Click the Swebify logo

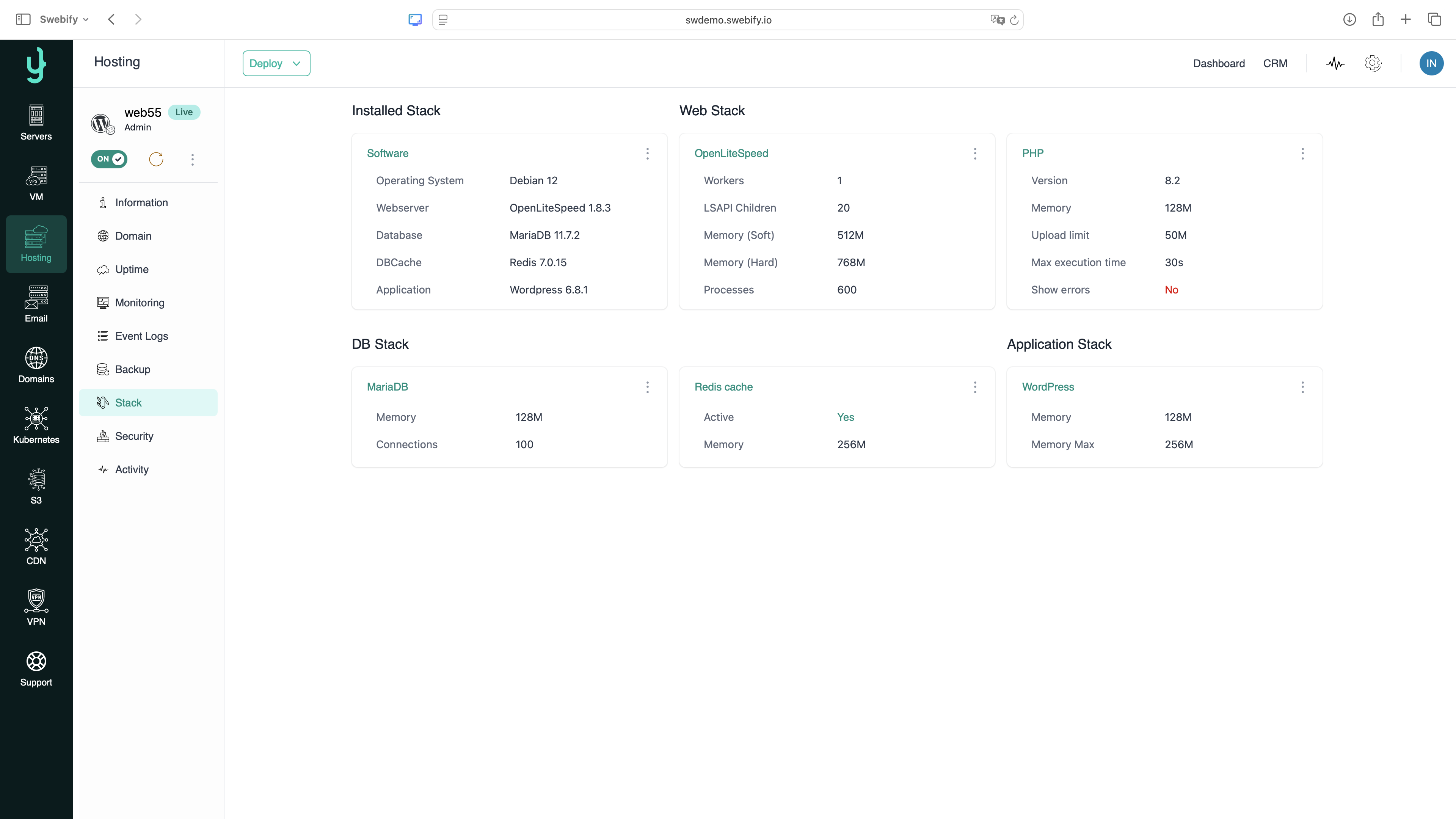click(x=36, y=64)
